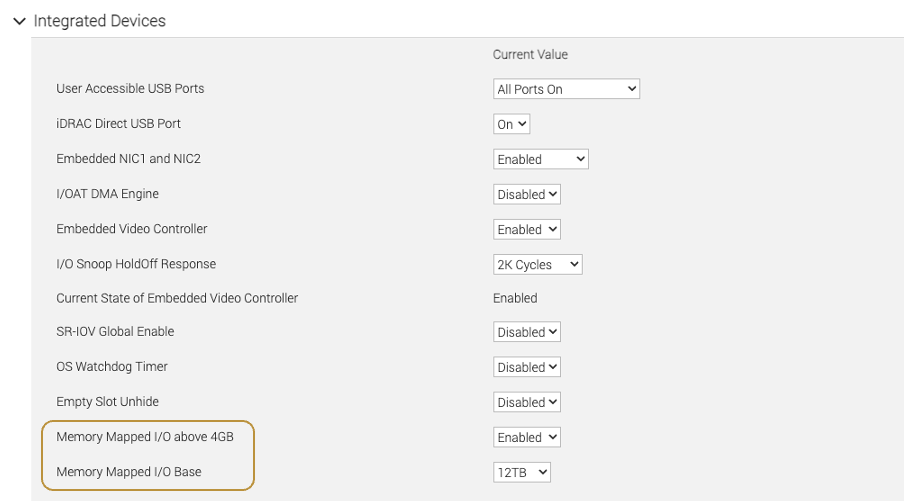Click the OS Watchdog Timer label

coord(112,367)
